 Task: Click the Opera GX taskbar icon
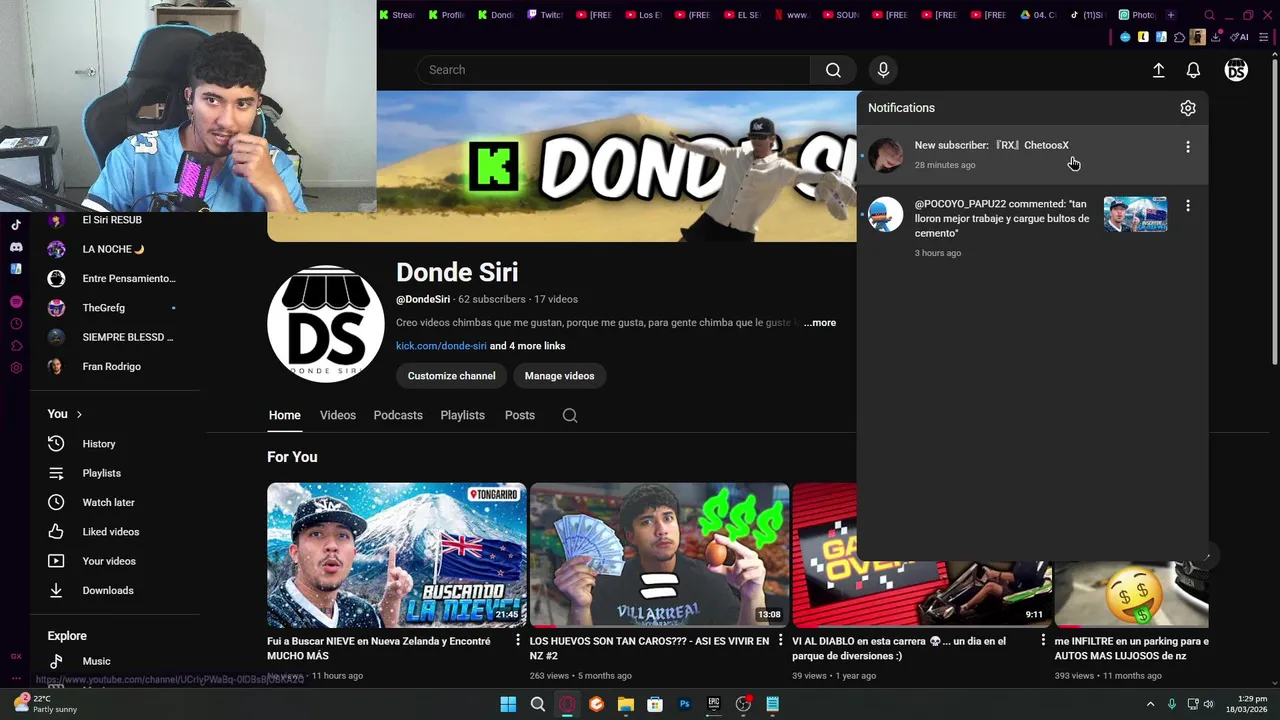point(567,704)
